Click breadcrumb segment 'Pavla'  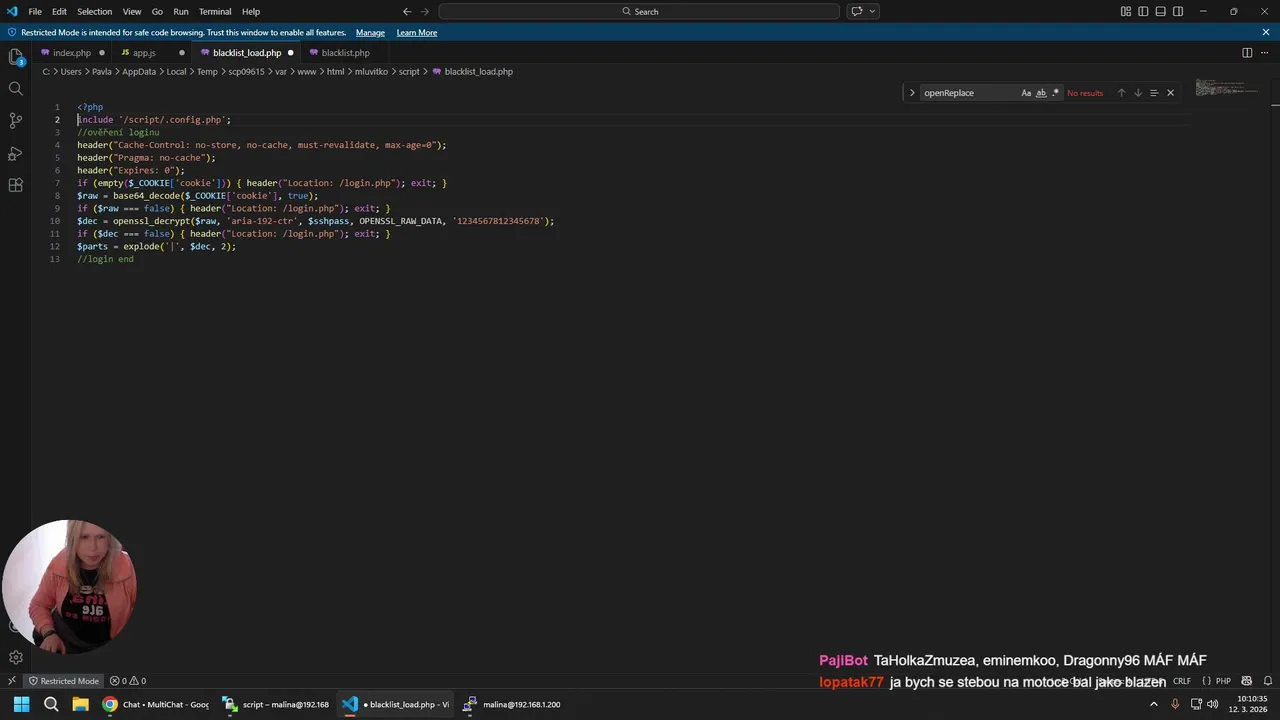point(102,72)
